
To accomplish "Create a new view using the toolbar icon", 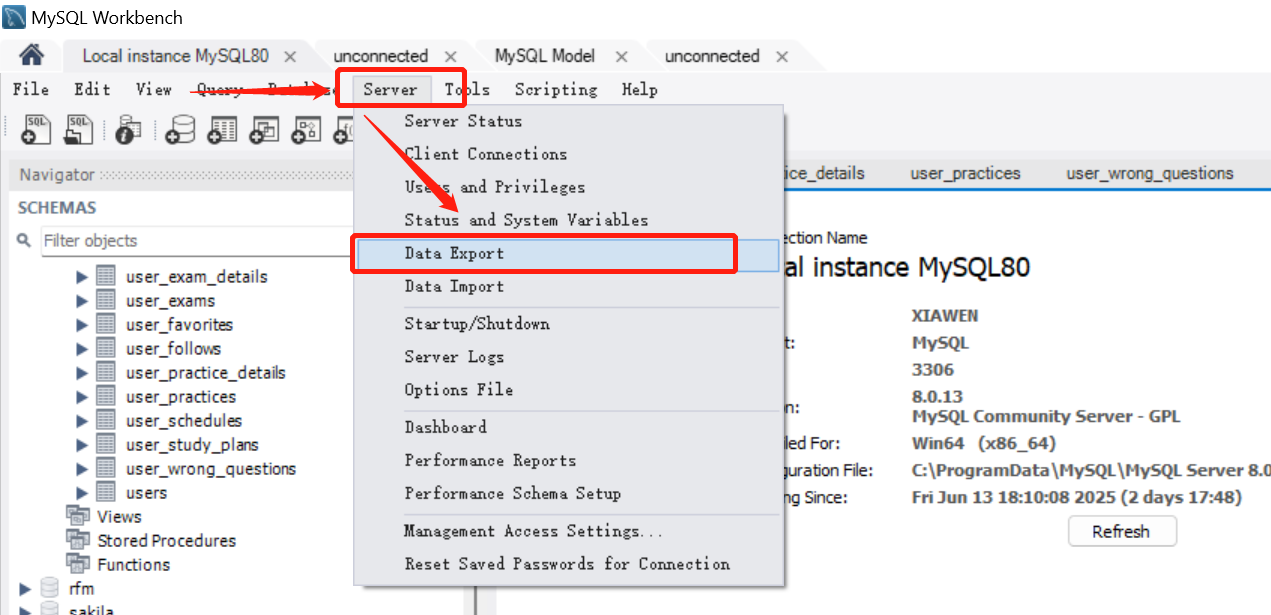I will tap(263, 130).
